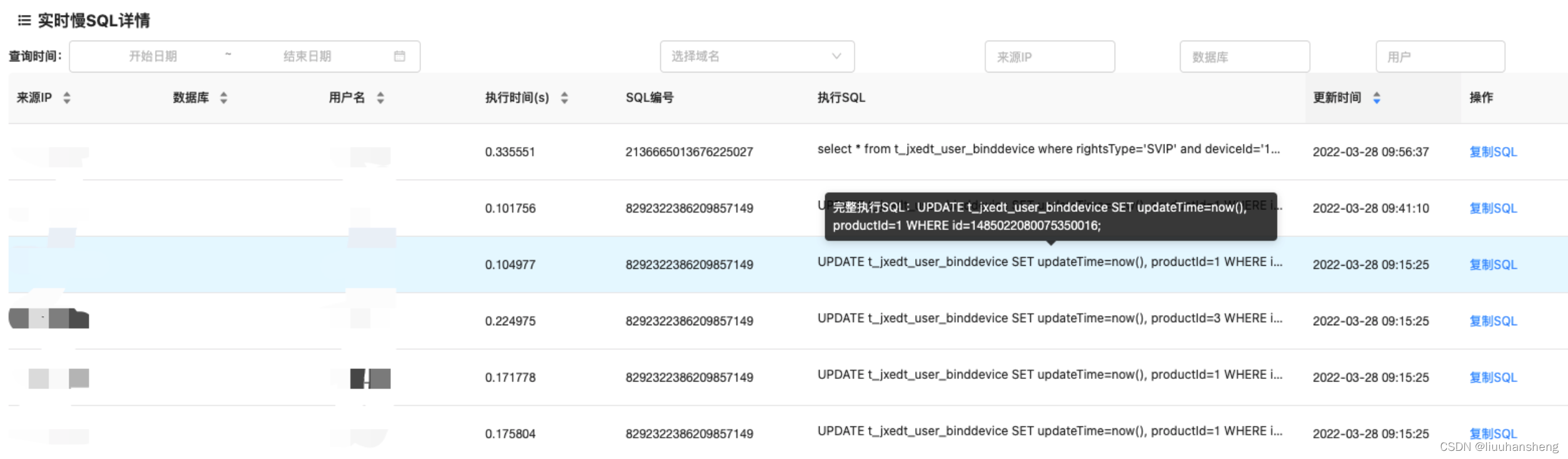This screenshot has width=1568, height=459.
Task: Click the 开始日期 start date field
Action: click(153, 56)
